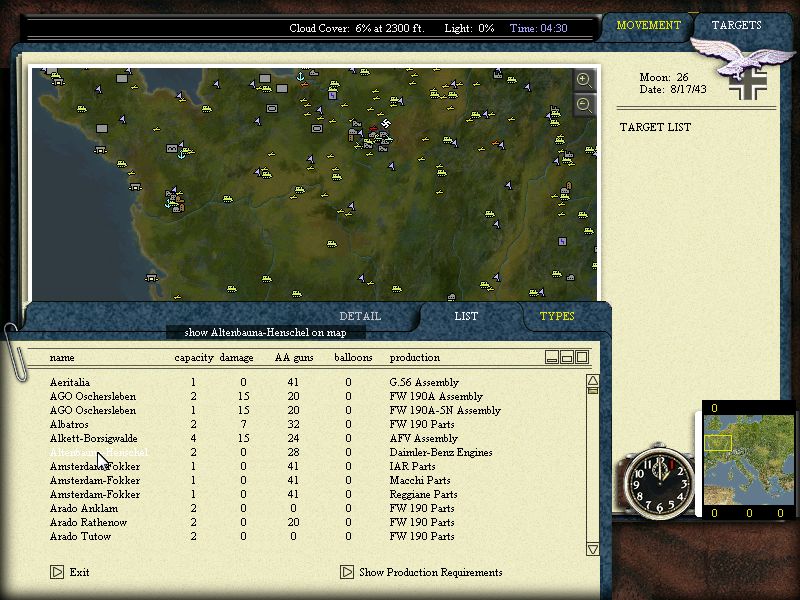Sort by the damage column header
The width and height of the screenshot is (800, 600).
(x=236, y=358)
